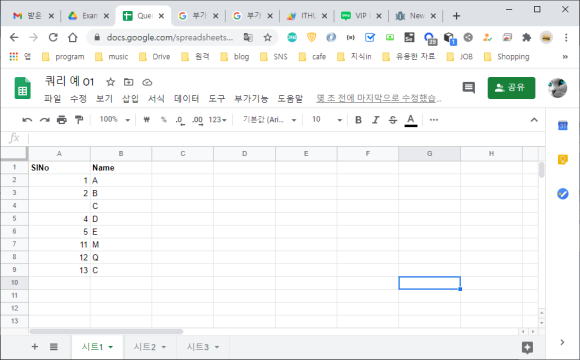Viewport: 580px width, 360px height.
Task: Select row header 10
Action: [14, 283]
